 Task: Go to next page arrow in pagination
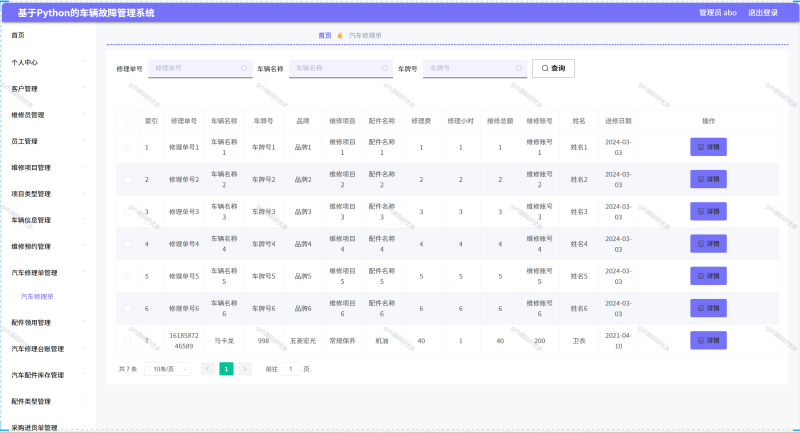[x=245, y=369]
